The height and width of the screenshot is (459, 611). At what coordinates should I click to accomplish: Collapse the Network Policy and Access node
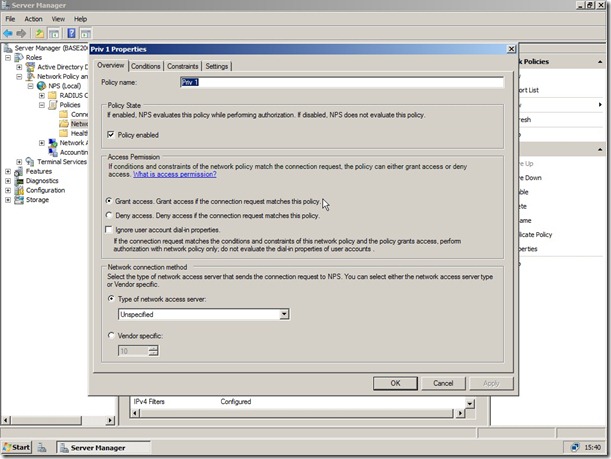click(19, 76)
